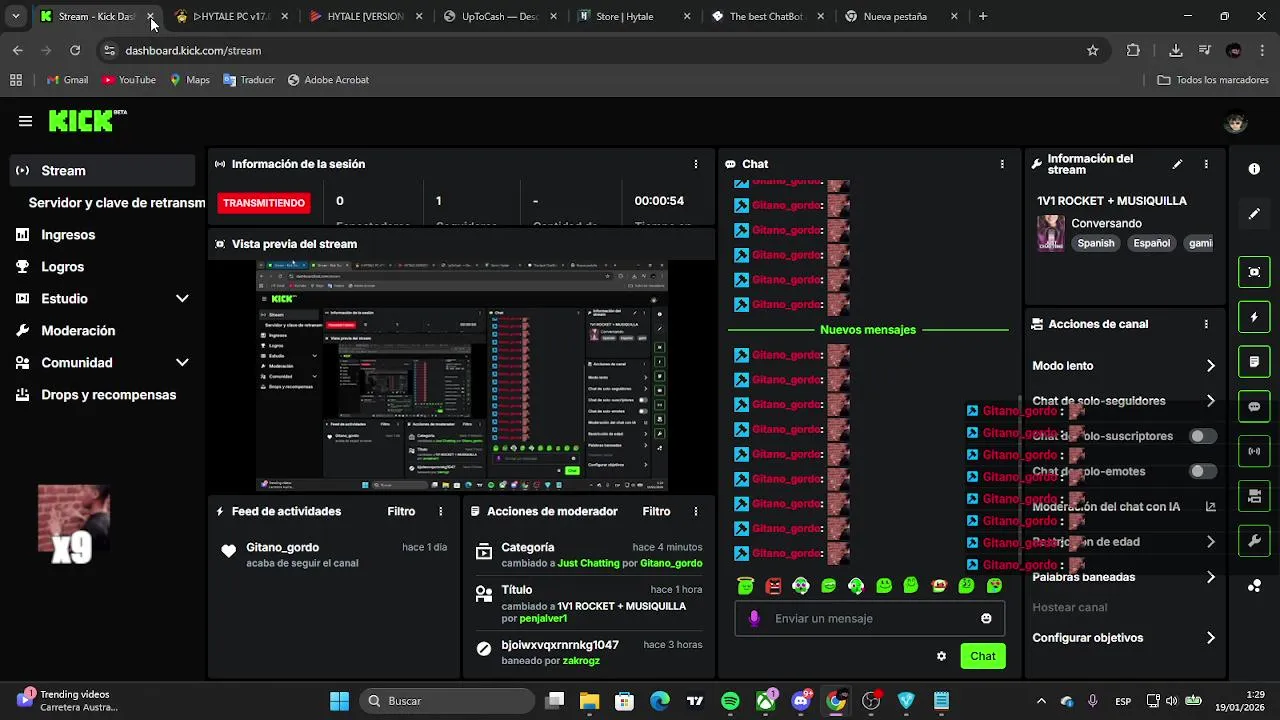Open the emoji picker in chat input
This screenshot has width=1280, height=720.
(x=986, y=618)
